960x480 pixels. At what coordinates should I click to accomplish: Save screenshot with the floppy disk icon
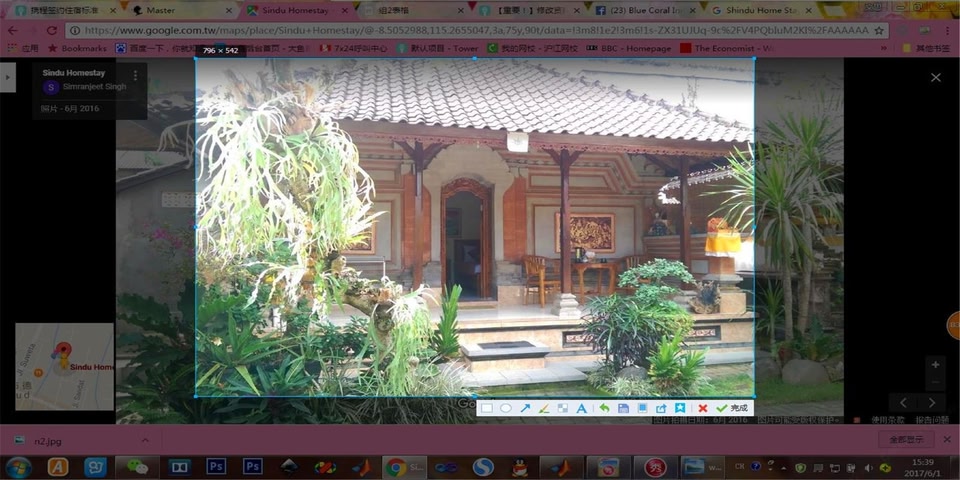[x=623, y=408]
